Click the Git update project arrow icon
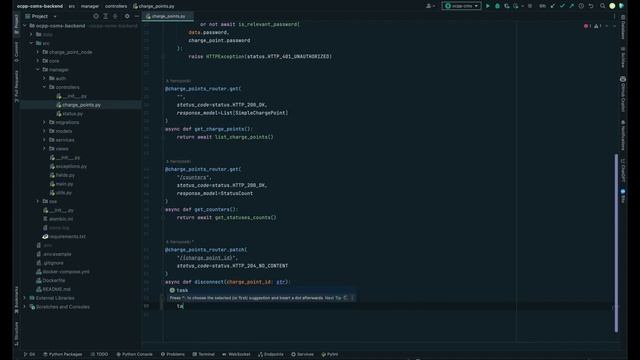Image resolution: width=640 pixels, height=360 pixels. (553, 6)
